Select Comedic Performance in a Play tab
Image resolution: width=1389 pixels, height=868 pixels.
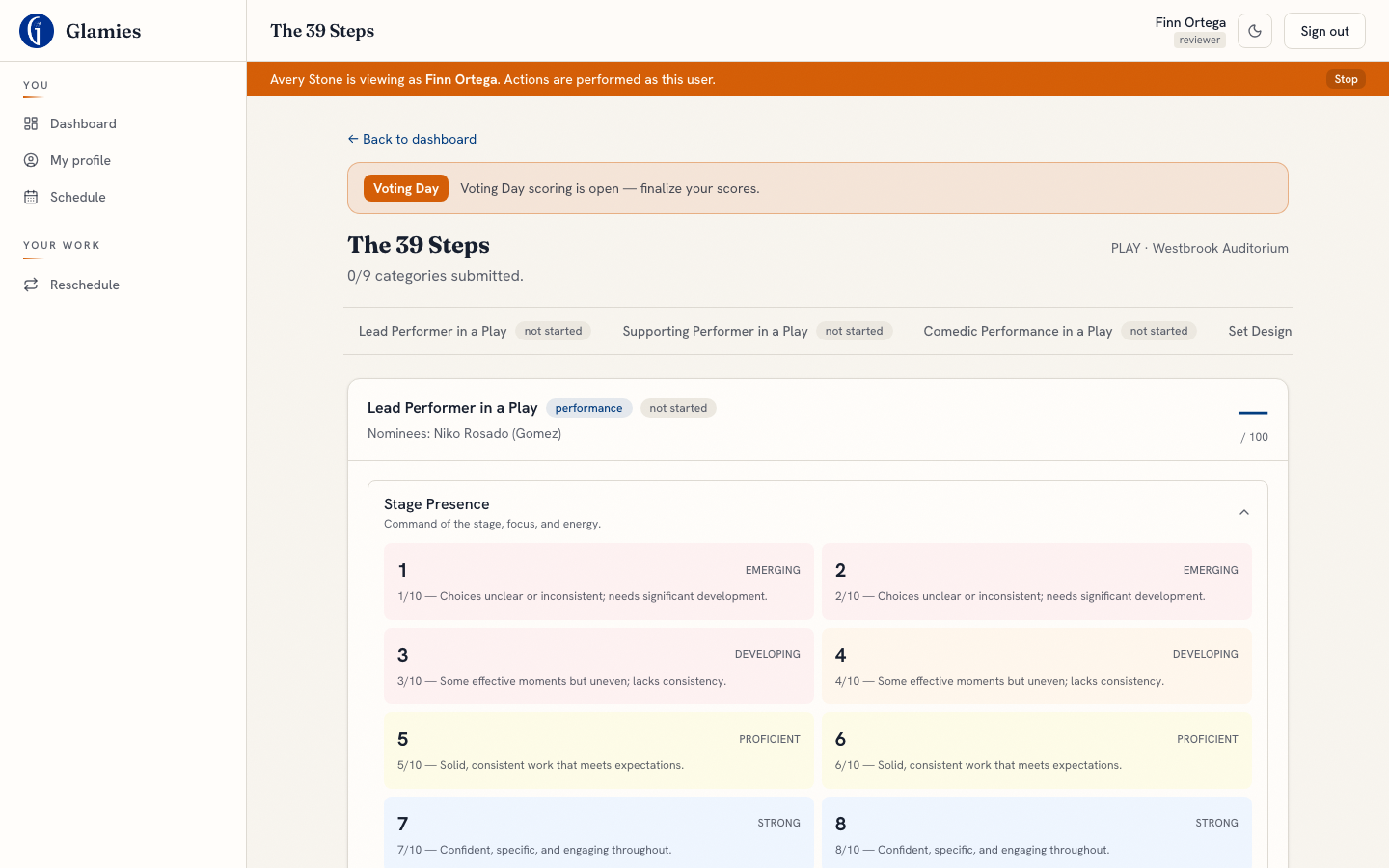click(1060, 331)
